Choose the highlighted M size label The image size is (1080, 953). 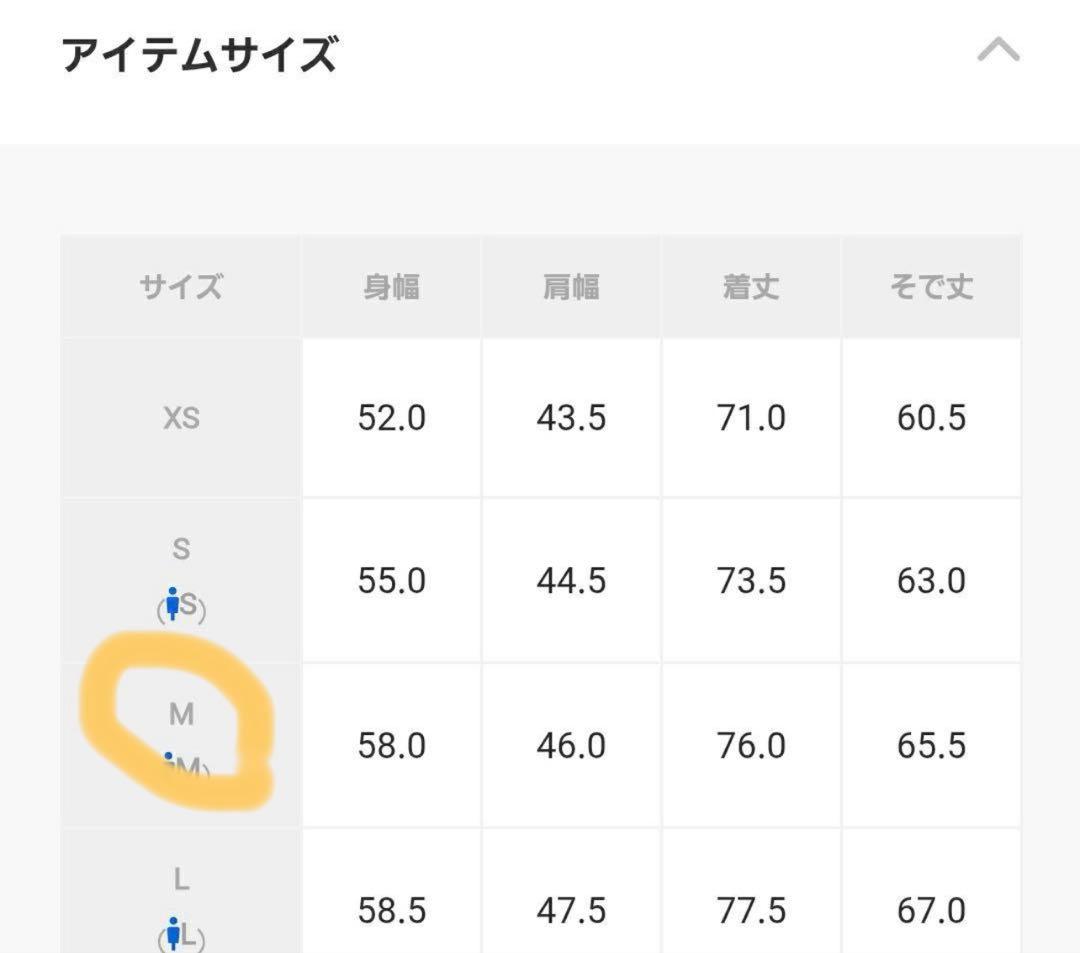pos(181,714)
